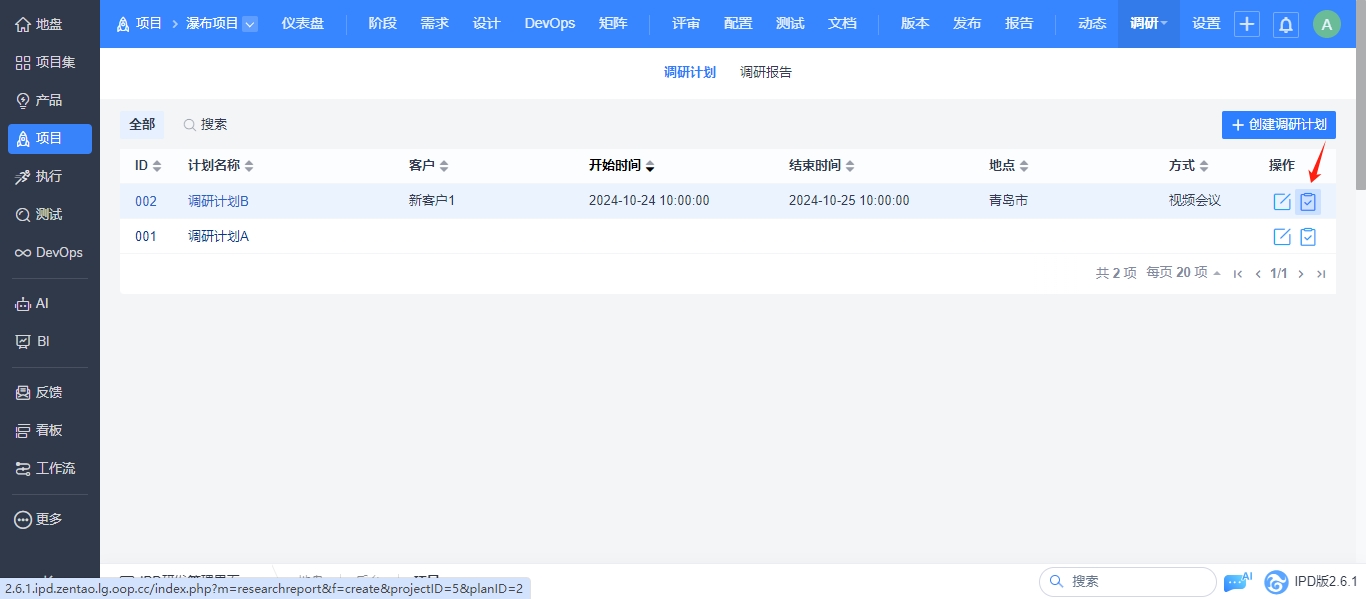Open the AI chat icon at bottom
Viewport: 1366px width, 599px height.
point(1237,581)
